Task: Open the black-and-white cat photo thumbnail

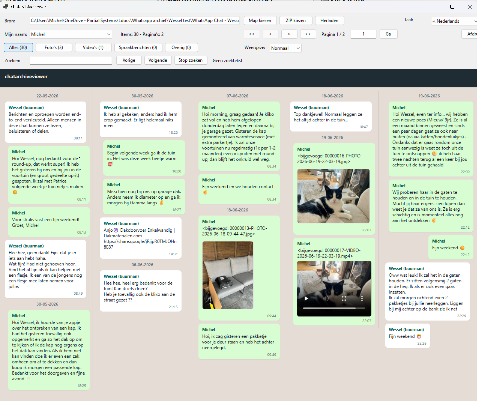Action: point(333,196)
